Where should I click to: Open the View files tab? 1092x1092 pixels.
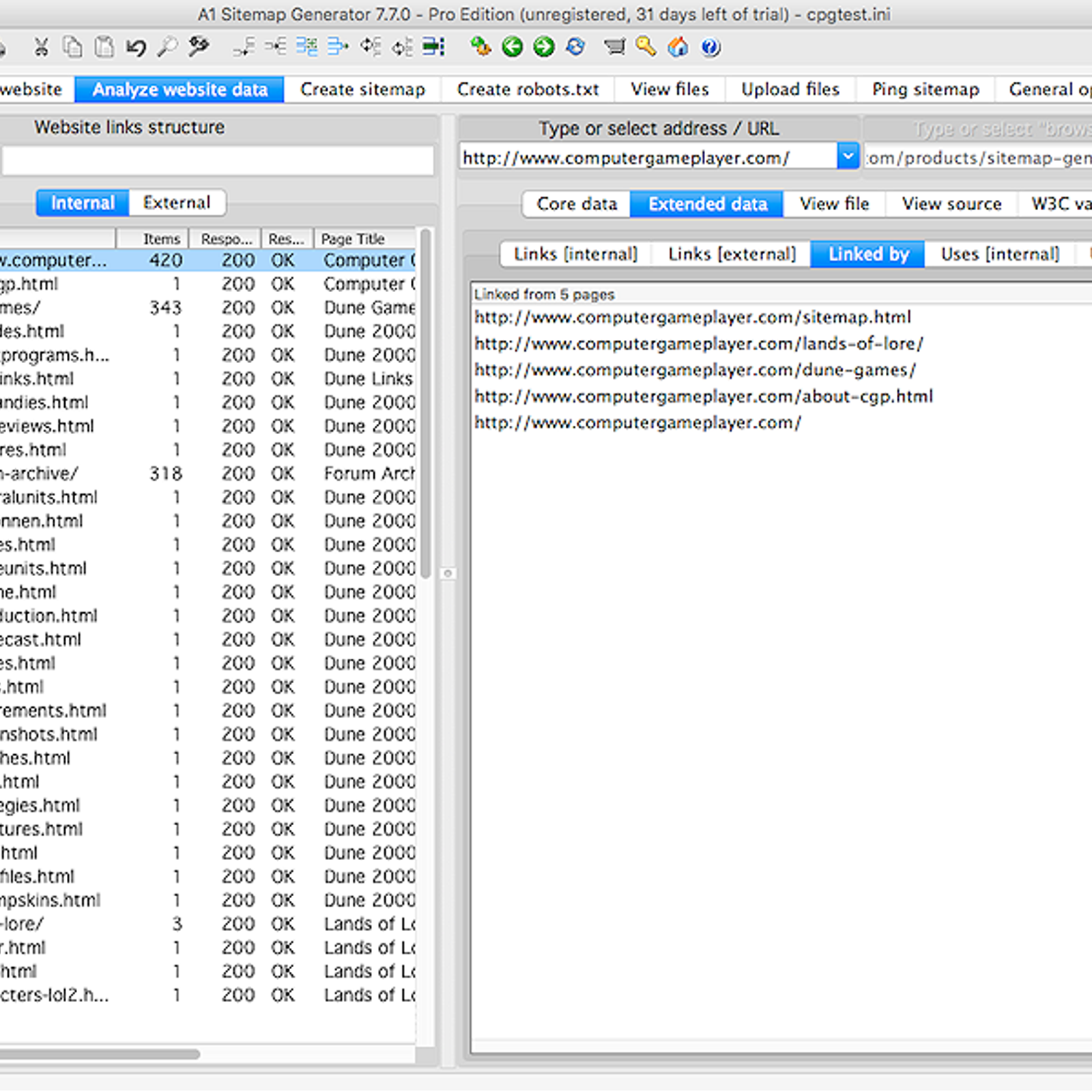coord(670,89)
